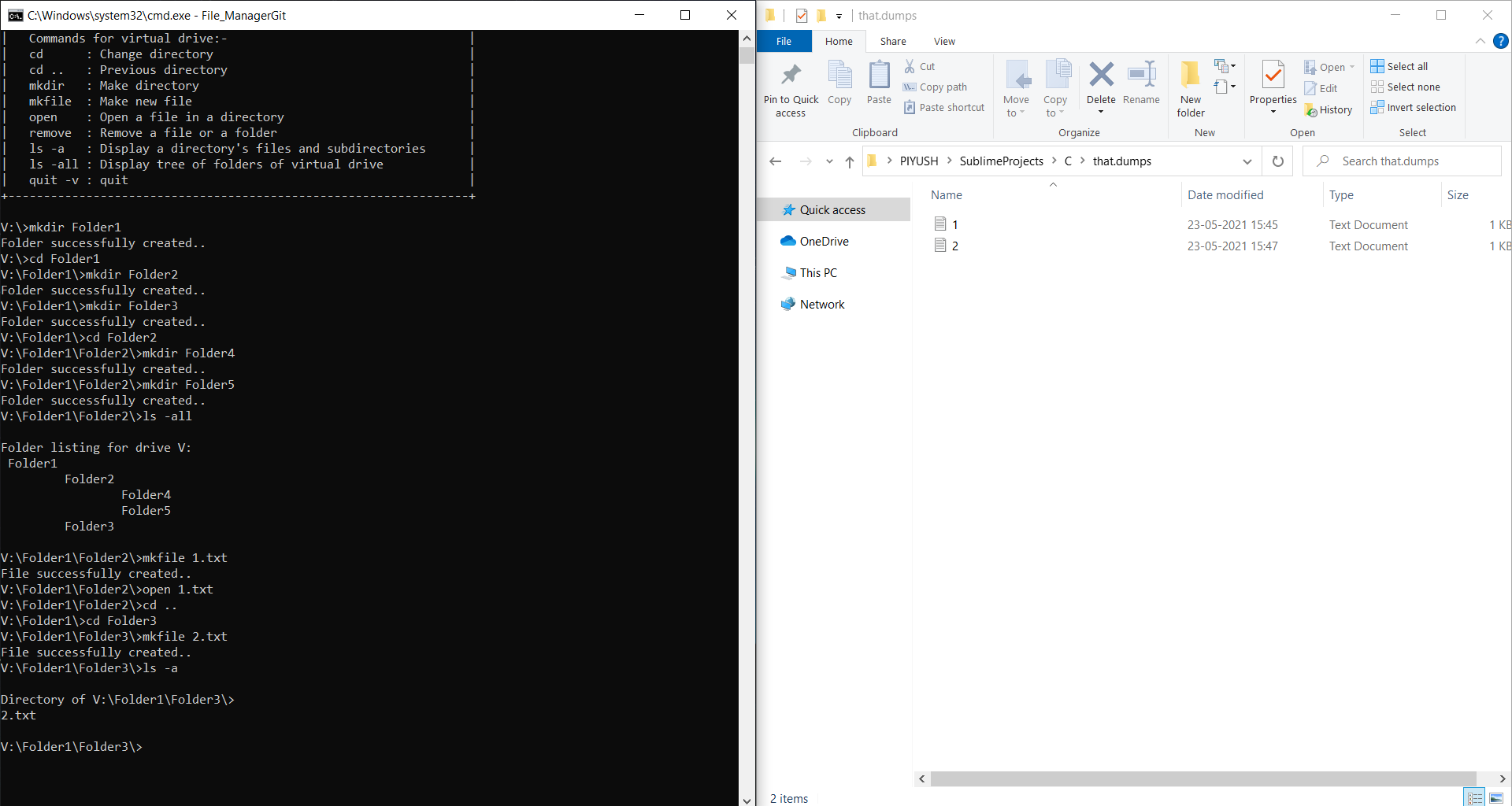Switch to the Share ribbon tab
The width and height of the screenshot is (1512, 806).
893,42
